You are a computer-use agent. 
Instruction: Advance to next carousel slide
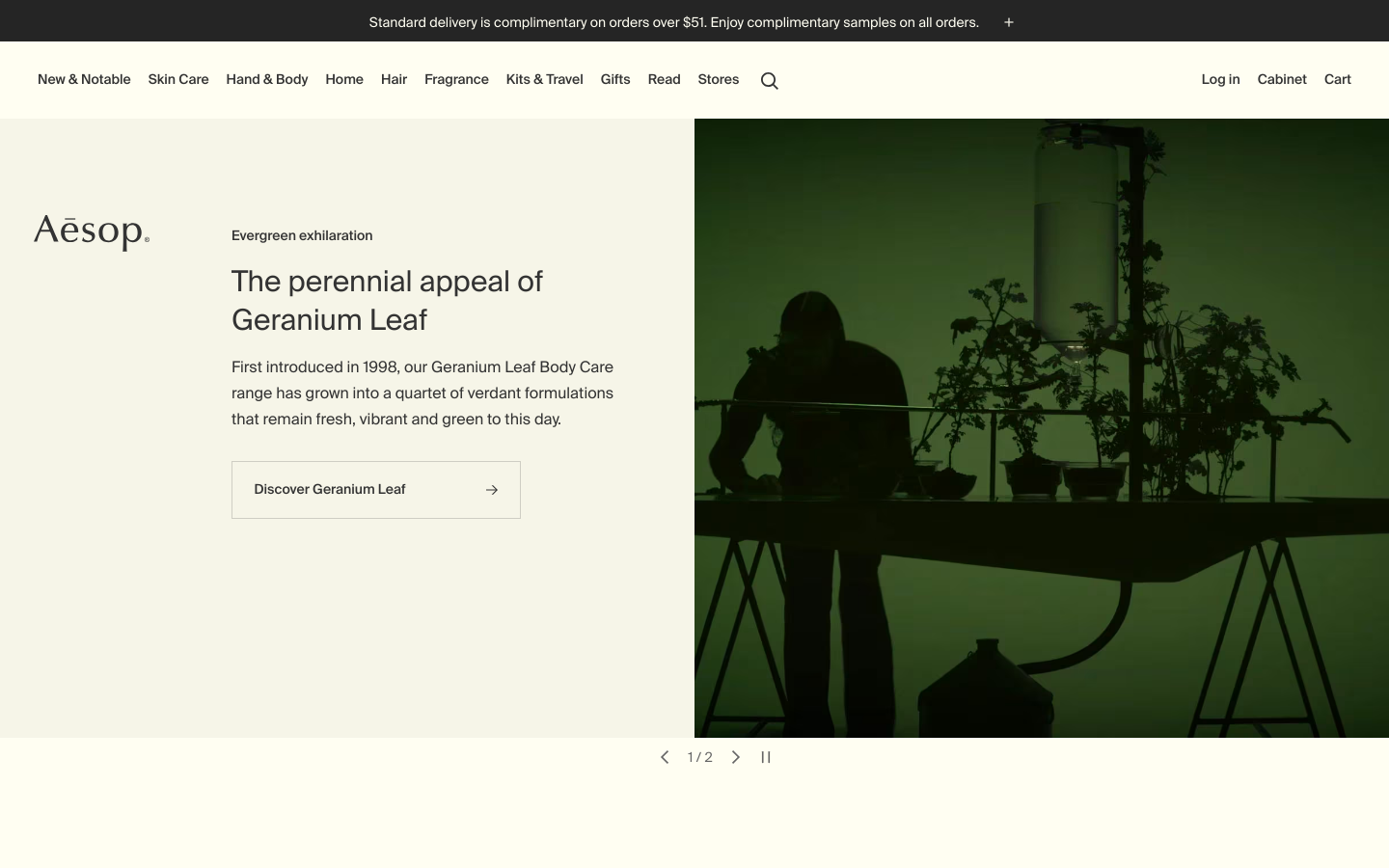pyautogui.click(x=736, y=757)
